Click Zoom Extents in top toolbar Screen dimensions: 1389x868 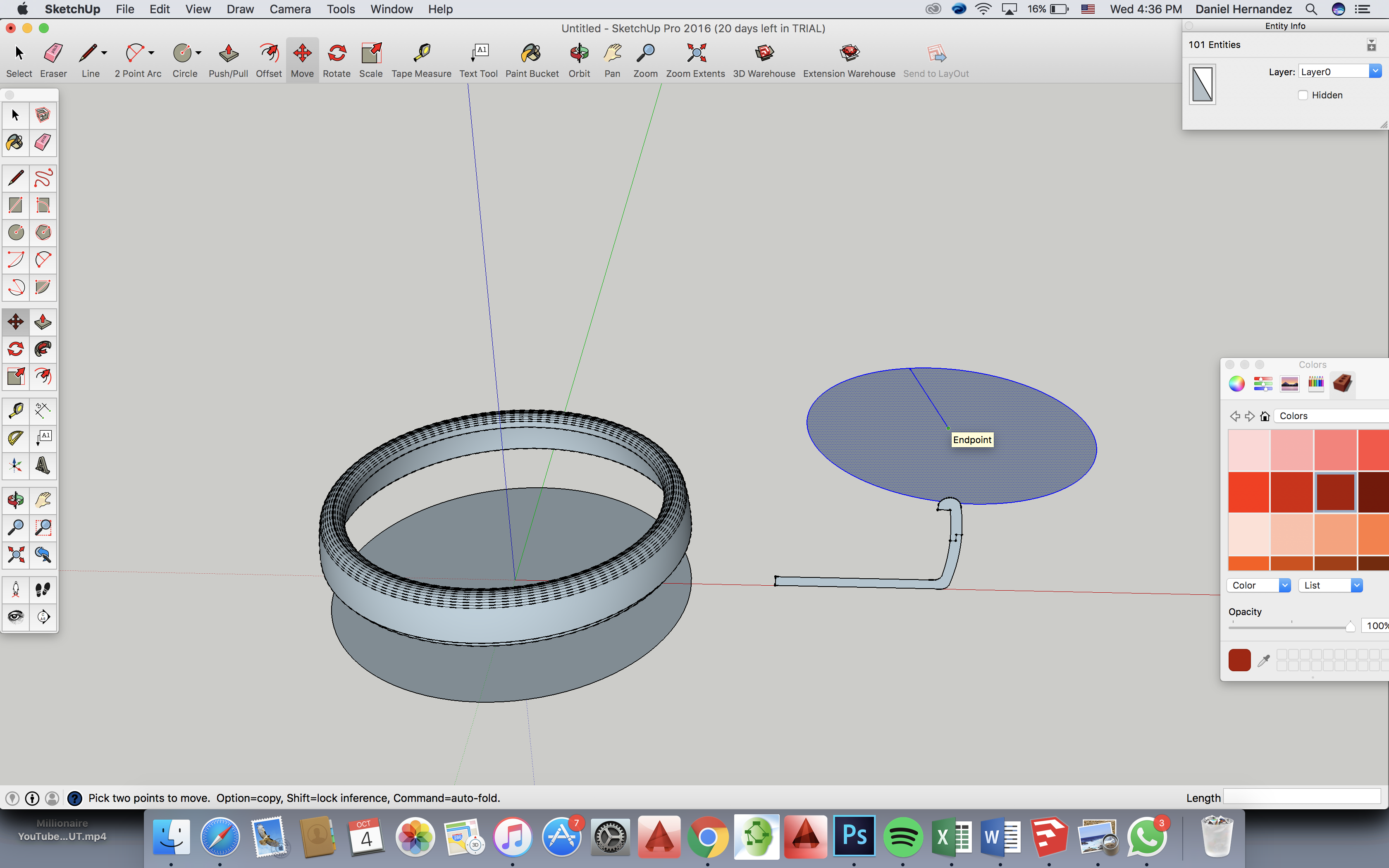(x=695, y=60)
